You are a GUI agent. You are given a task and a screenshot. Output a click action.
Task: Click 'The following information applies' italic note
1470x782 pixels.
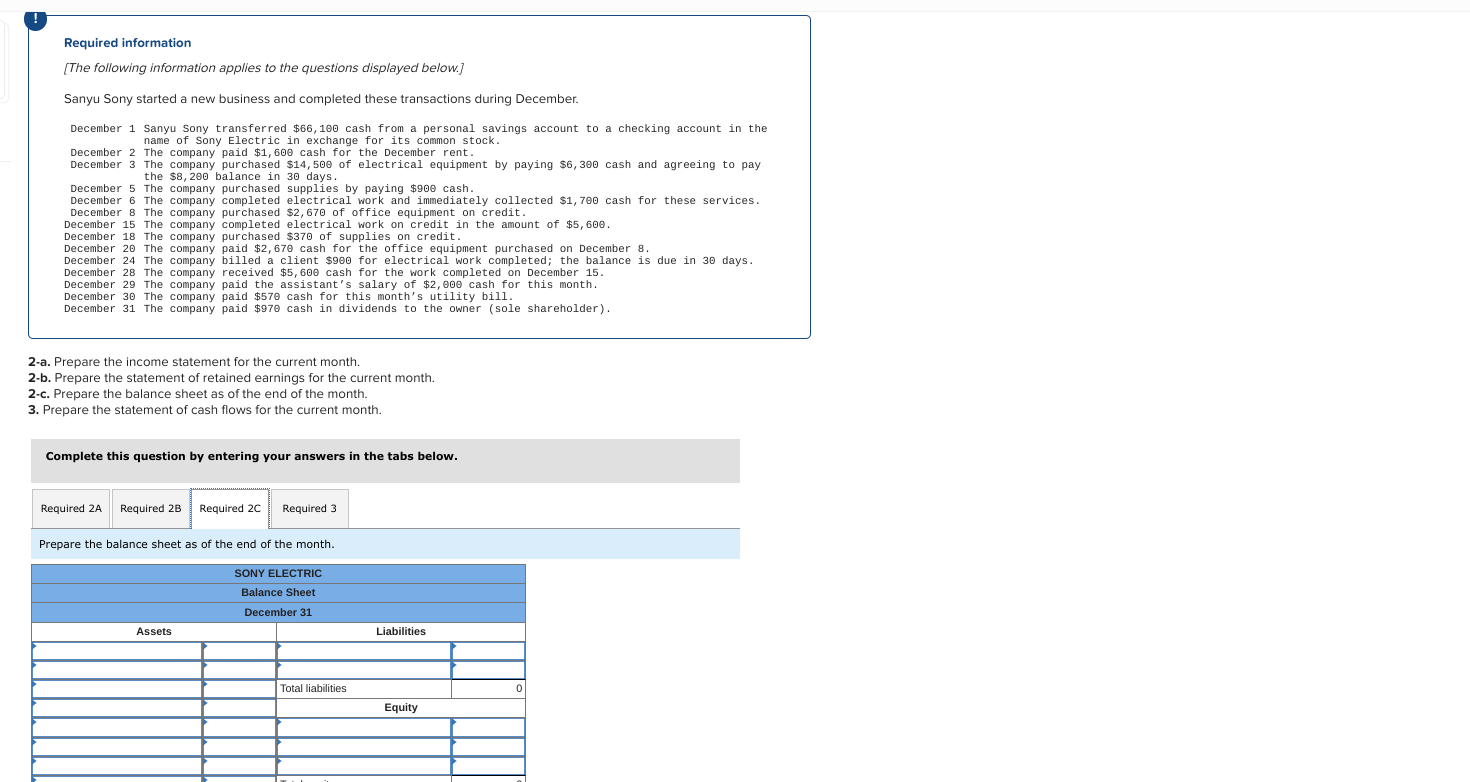264,68
